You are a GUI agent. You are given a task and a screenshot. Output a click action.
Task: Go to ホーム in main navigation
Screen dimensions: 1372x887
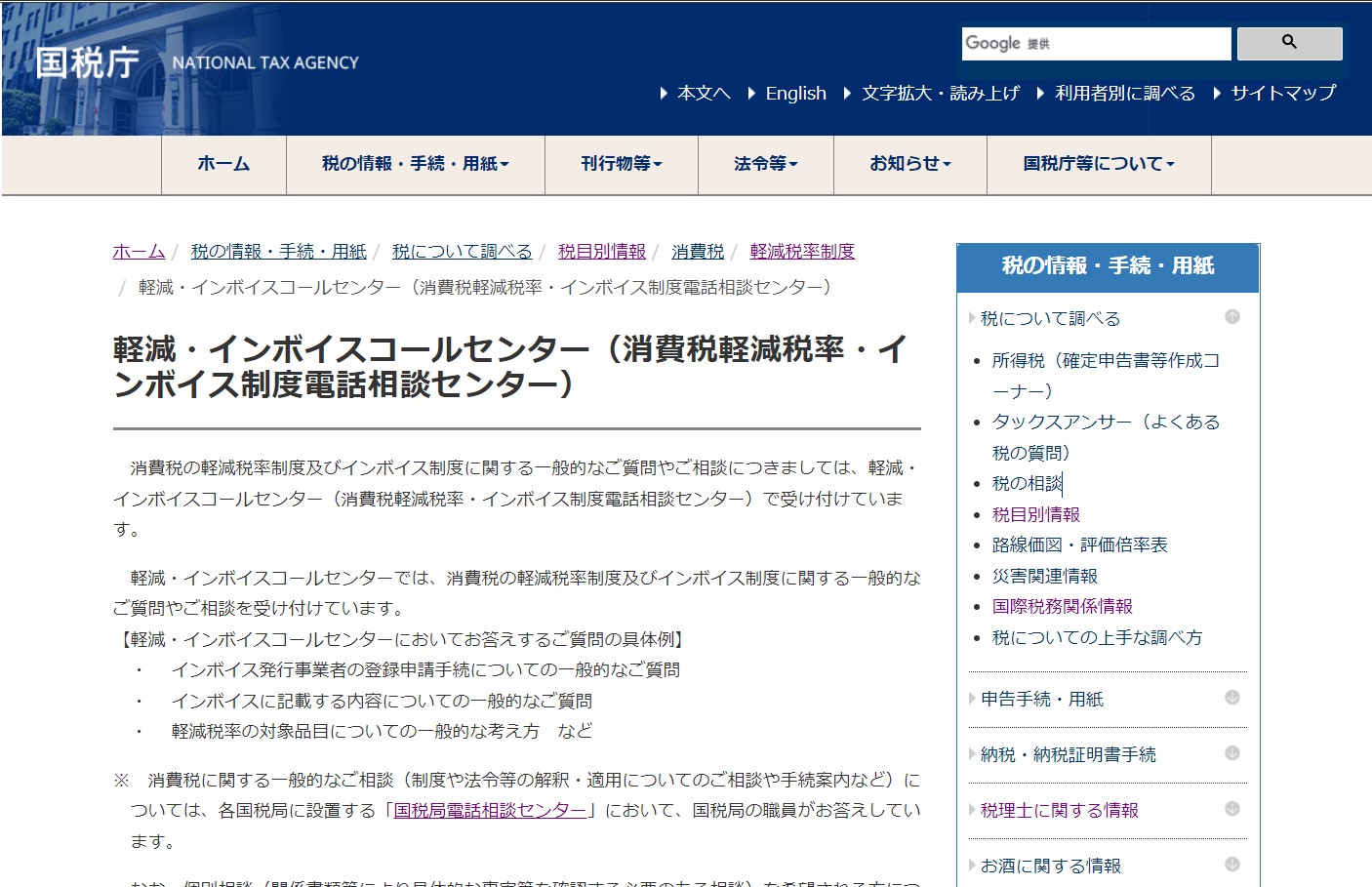point(223,164)
